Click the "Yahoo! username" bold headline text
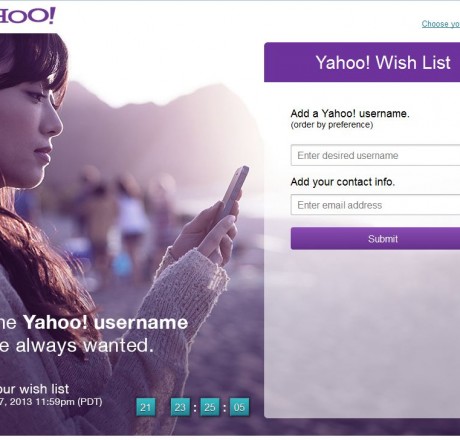The image size is (460, 440). coord(106,323)
